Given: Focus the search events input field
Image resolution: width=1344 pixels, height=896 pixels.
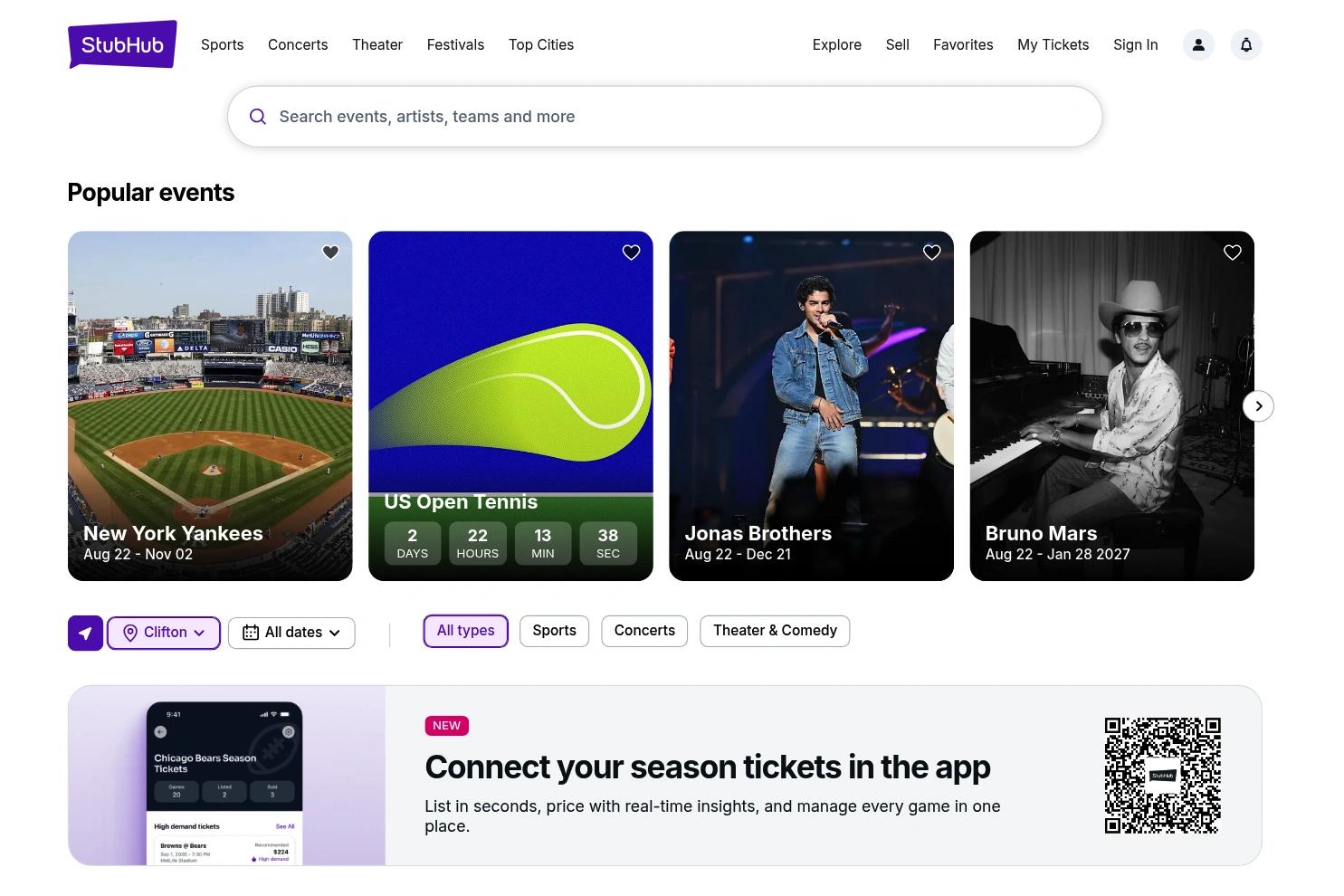Looking at the screenshot, I should [x=665, y=117].
